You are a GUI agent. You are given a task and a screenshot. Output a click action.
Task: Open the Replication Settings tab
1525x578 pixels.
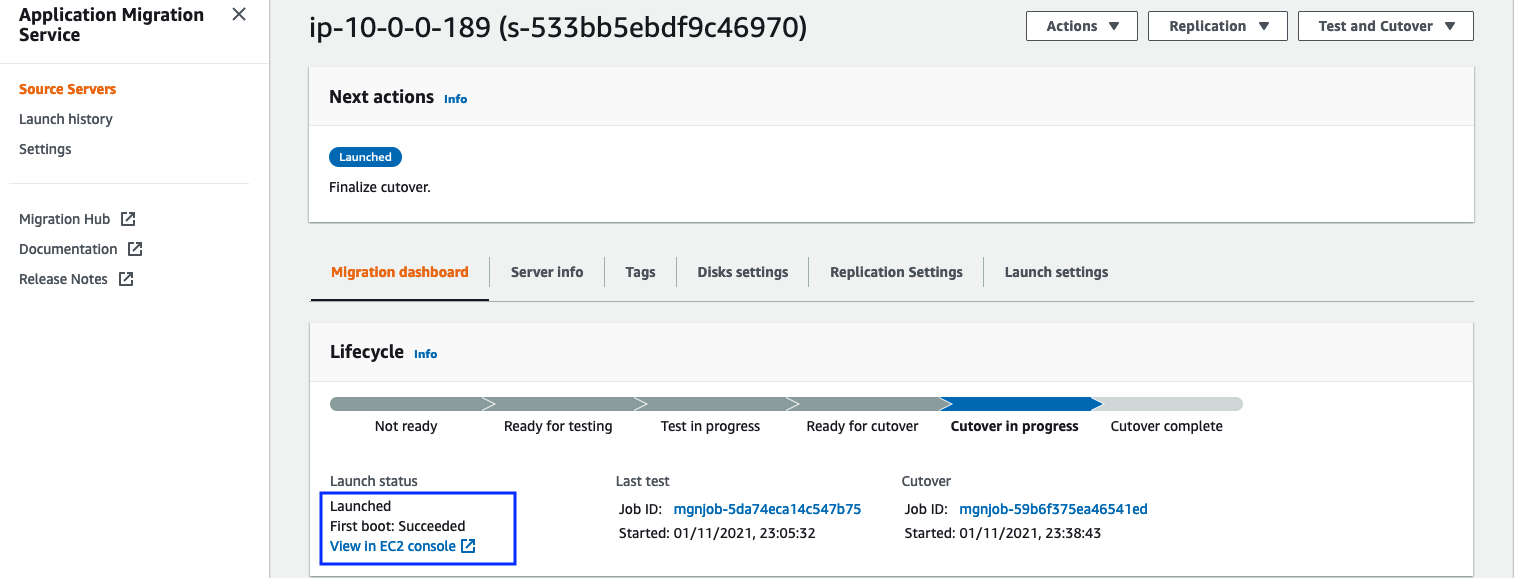(x=896, y=272)
